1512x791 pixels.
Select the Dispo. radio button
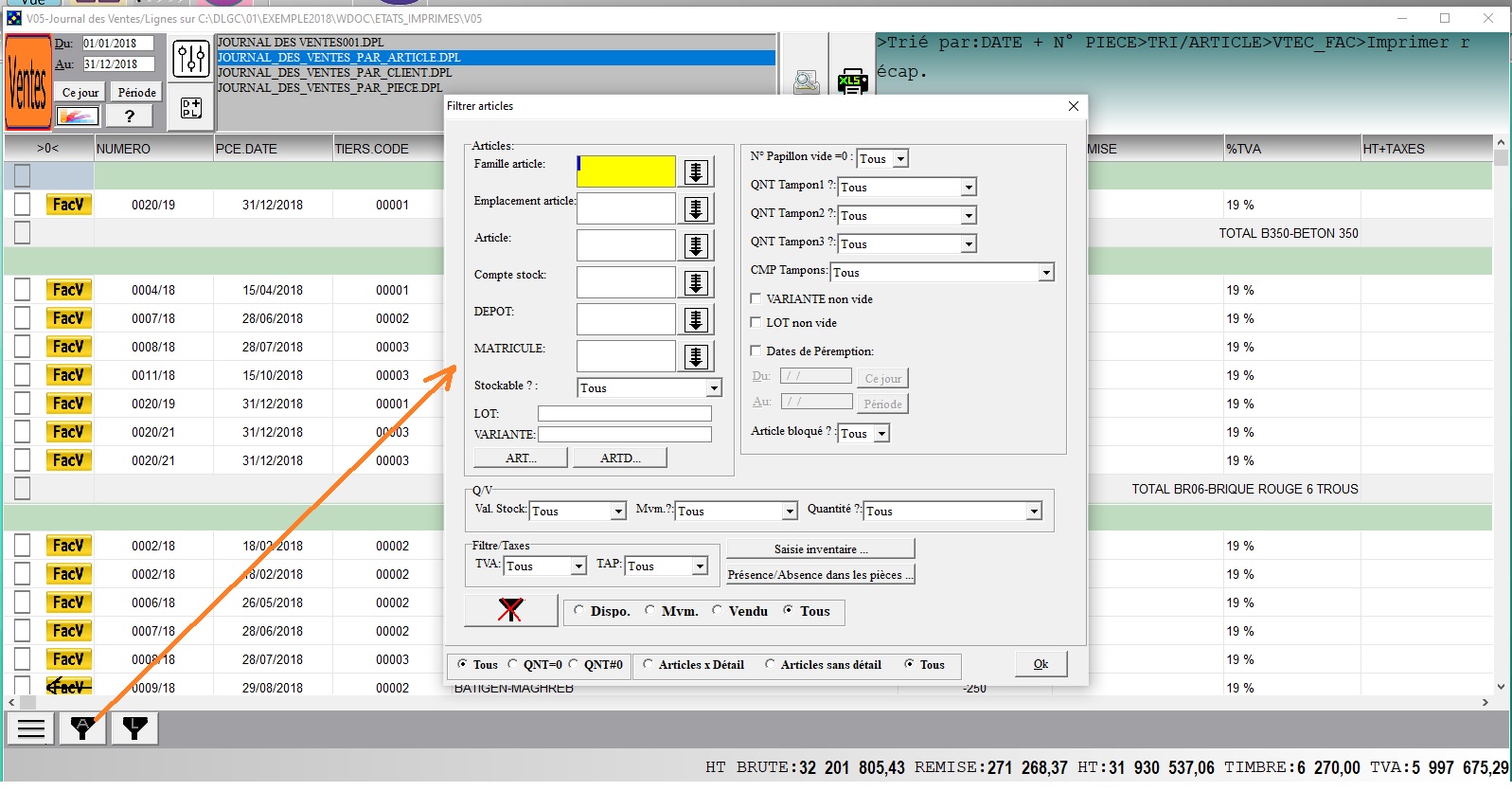pyautogui.click(x=578, y=610)
